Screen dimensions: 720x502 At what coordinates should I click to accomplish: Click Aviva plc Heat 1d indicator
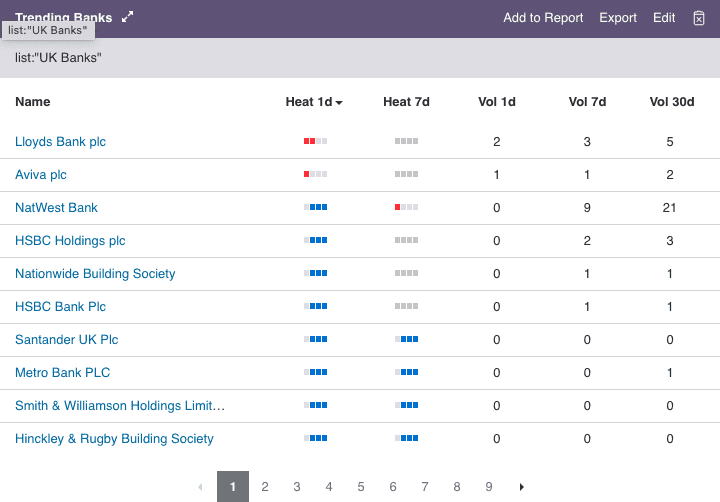[315, 174]
